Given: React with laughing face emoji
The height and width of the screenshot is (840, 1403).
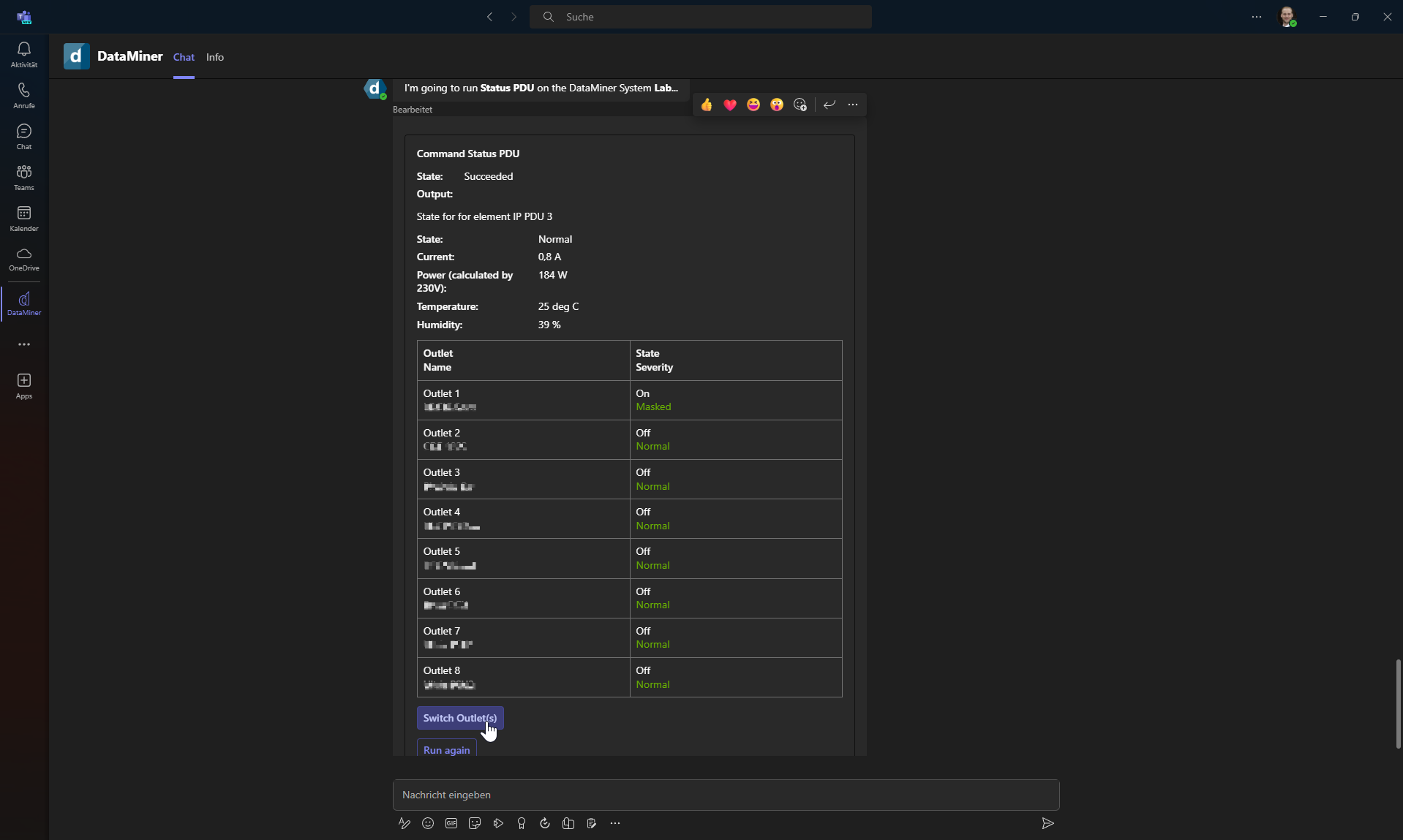Looking at the screenshot, I should 753,105.
